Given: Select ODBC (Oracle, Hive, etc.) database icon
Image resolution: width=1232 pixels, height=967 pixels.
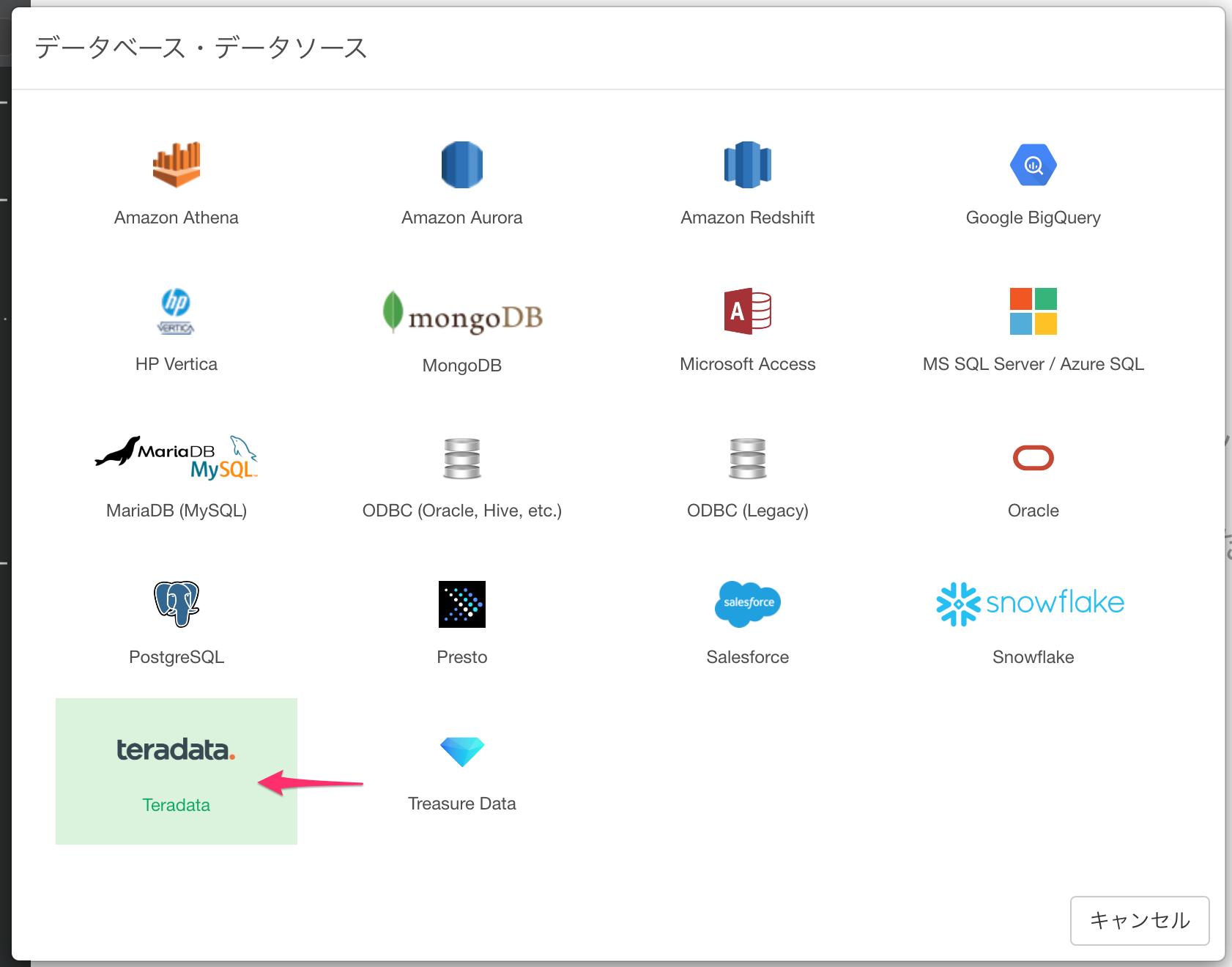Looking at the screenshot, I should 462,459.
